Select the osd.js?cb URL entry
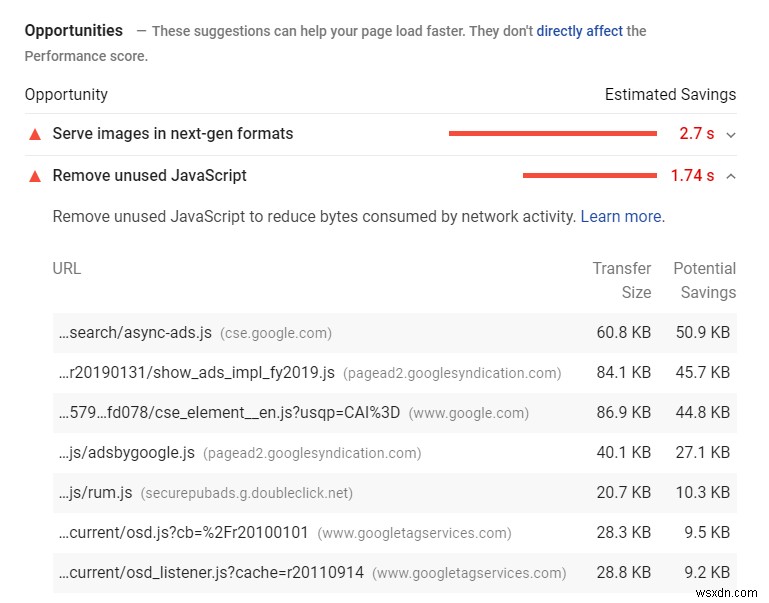 [x=183, y=532]
